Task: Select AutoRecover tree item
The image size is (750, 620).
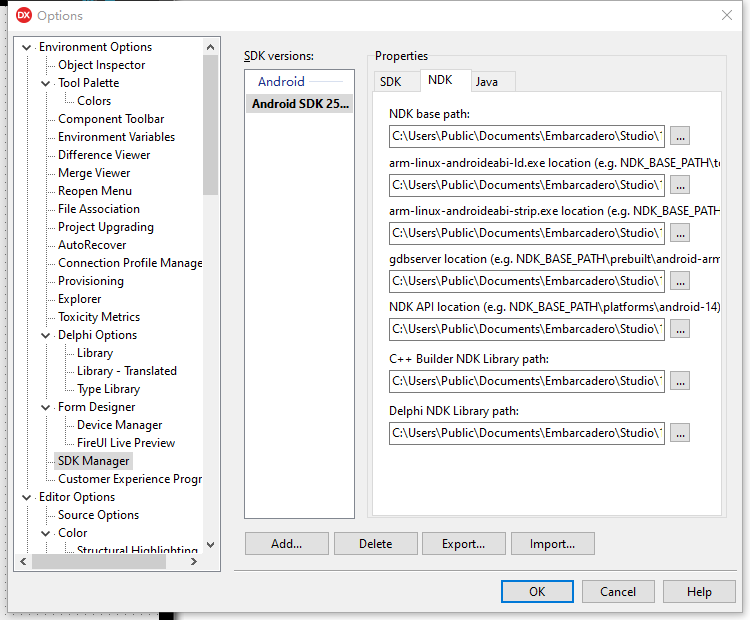Action: coord(92,245)
